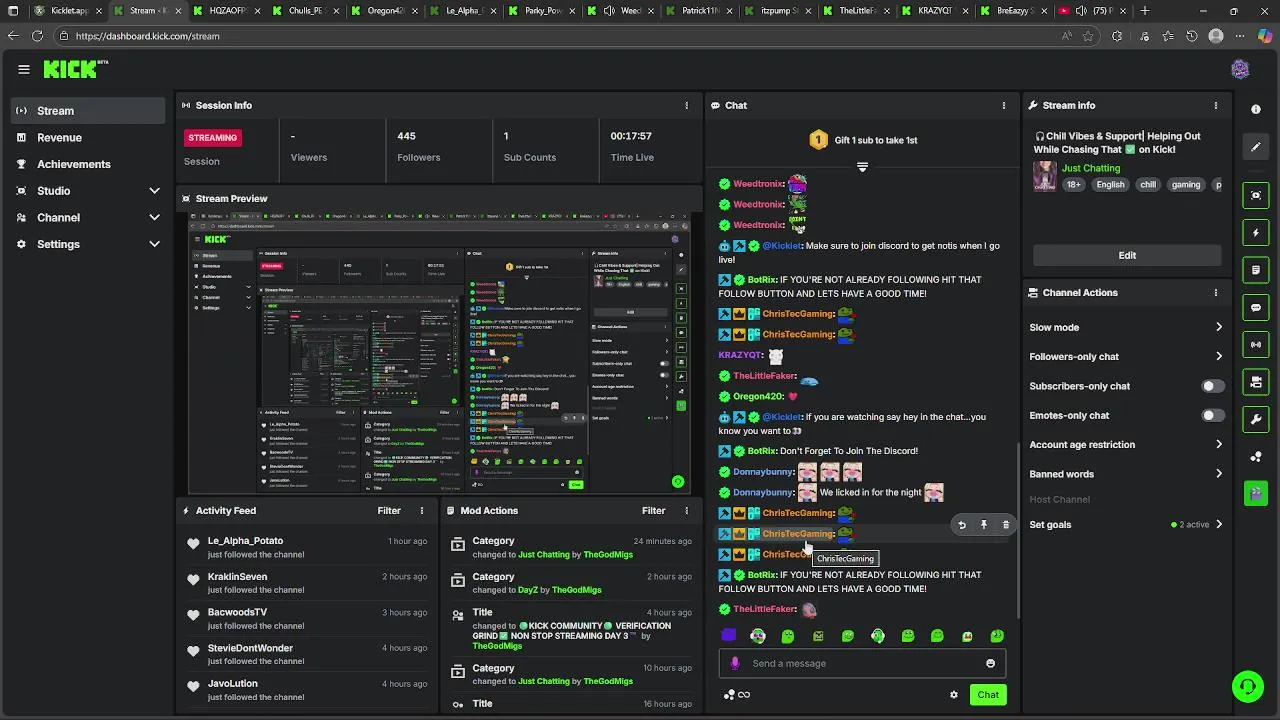The height and width of the screenshot is (720, 1280).
Task: Click the restore arrow on highlighted ChrisTecGaming message
Action: (x=962, y=525)
